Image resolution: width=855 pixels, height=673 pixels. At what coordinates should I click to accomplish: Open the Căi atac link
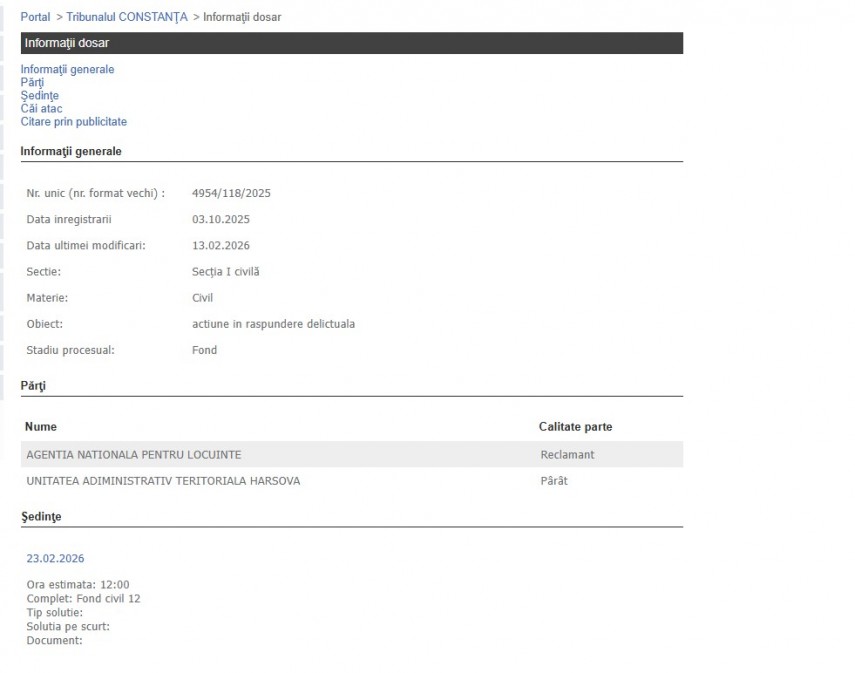pos(41,109)
